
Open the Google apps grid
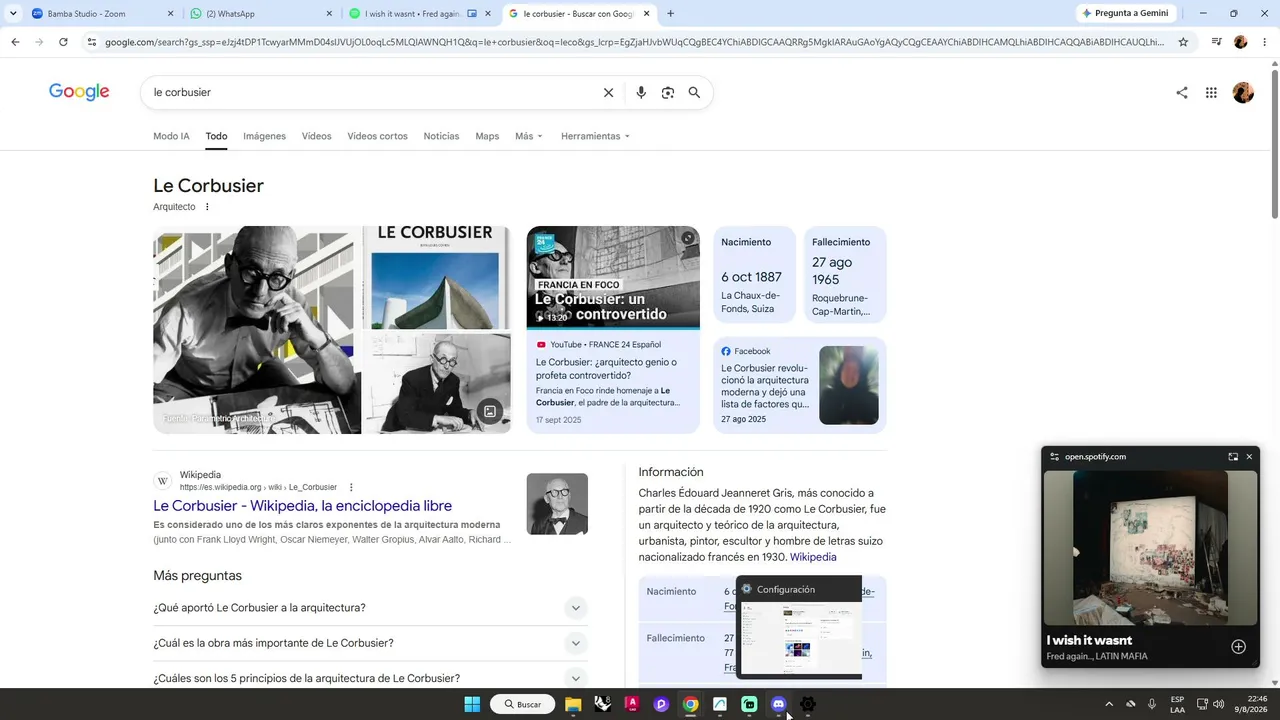click(1211, 93)
